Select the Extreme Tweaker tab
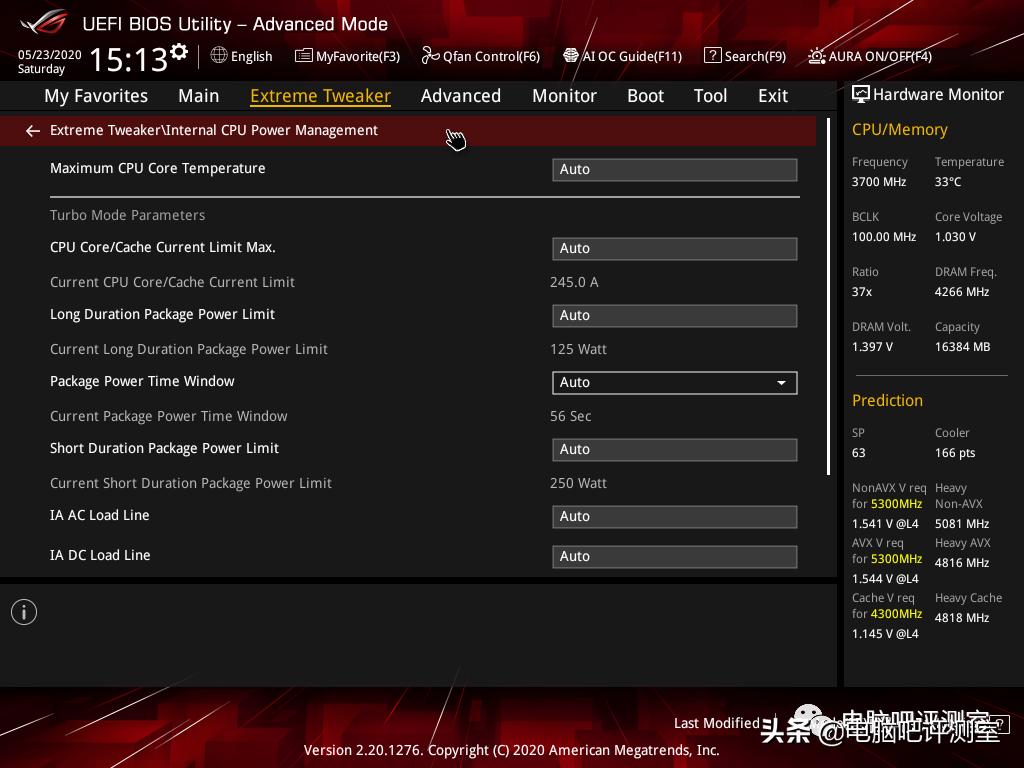This screenshot has width=1024, height=768. (320, 96)
